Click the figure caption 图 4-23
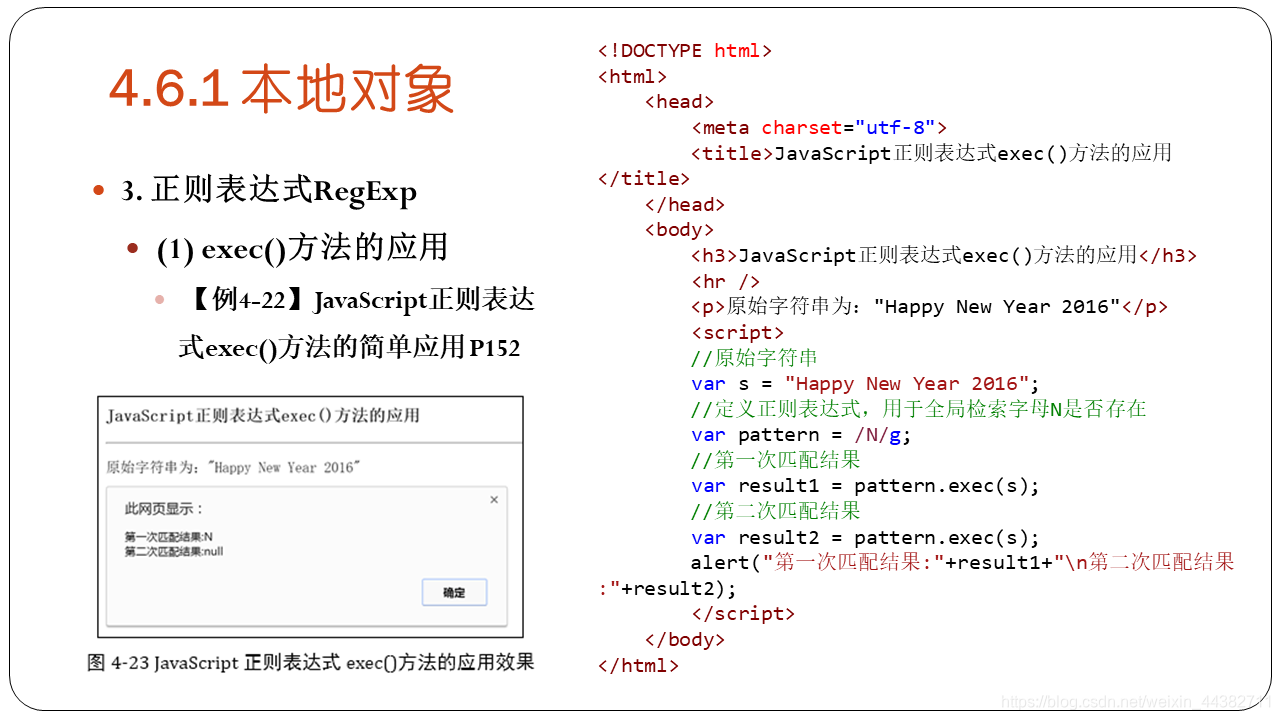Image resolution: width=1280 pixels, height=720 pixels. [x=311, y=662]
